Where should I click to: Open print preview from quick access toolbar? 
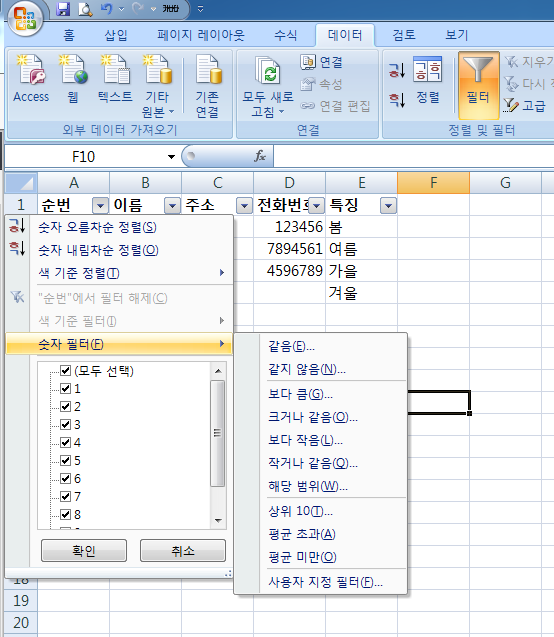pos(85,9)
